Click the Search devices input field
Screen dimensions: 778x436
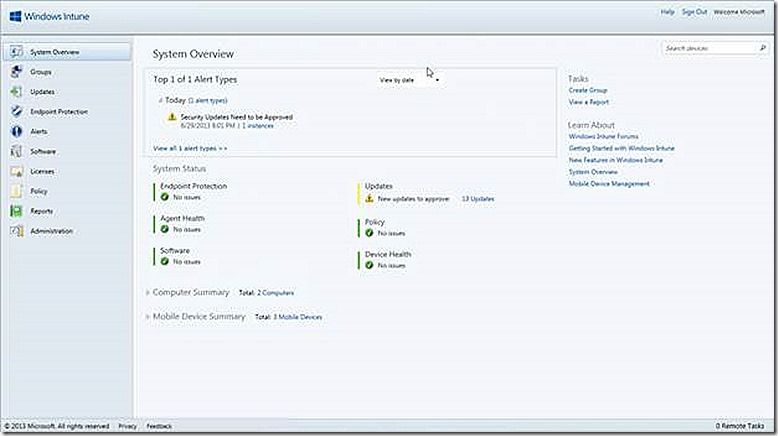point(710,48)
